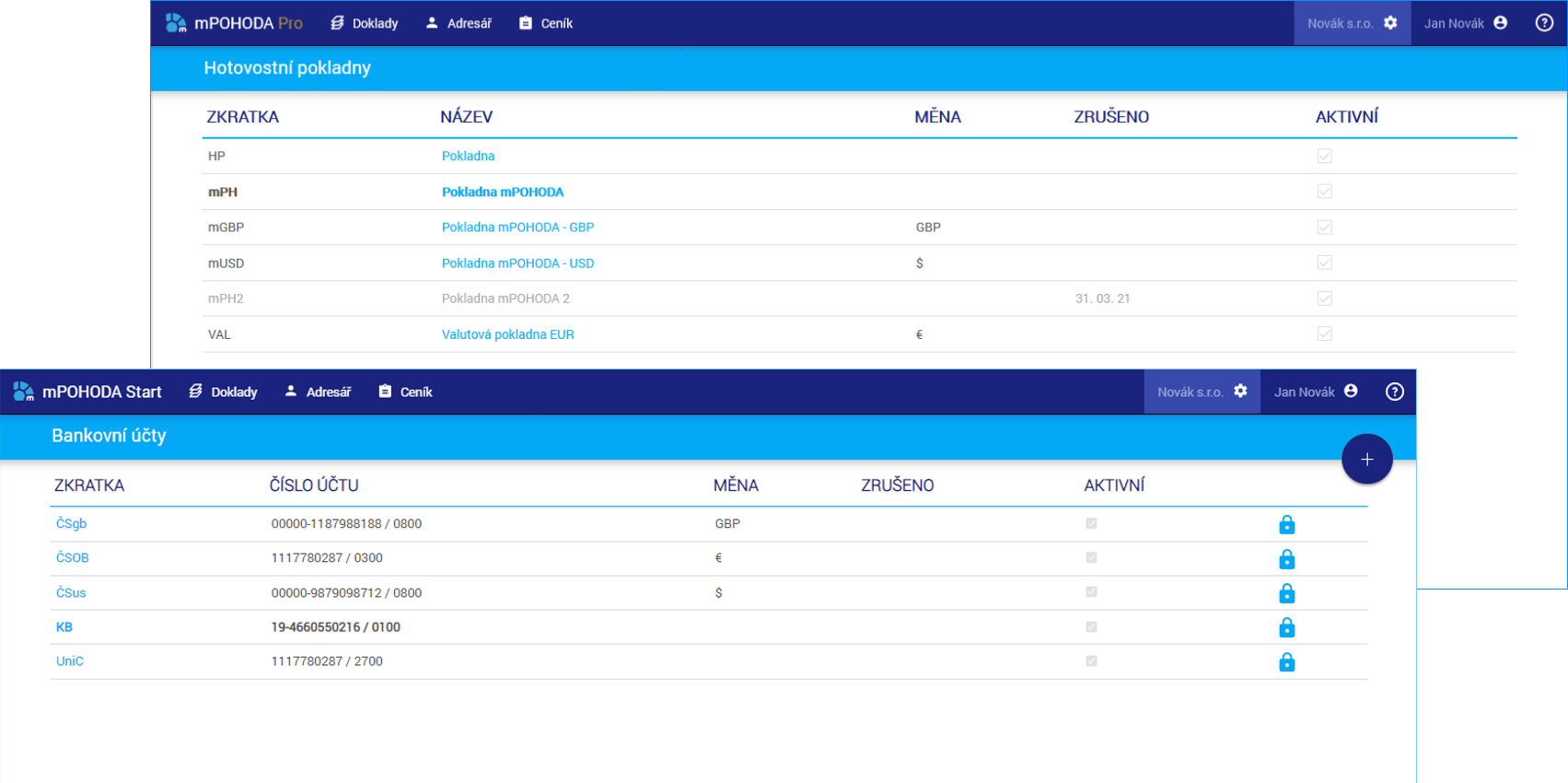The width and height of the screenshot is (1568, 783).
Task: Select the Pokladna mPOHODA 2 cancelled row
Action: [860, 298]
